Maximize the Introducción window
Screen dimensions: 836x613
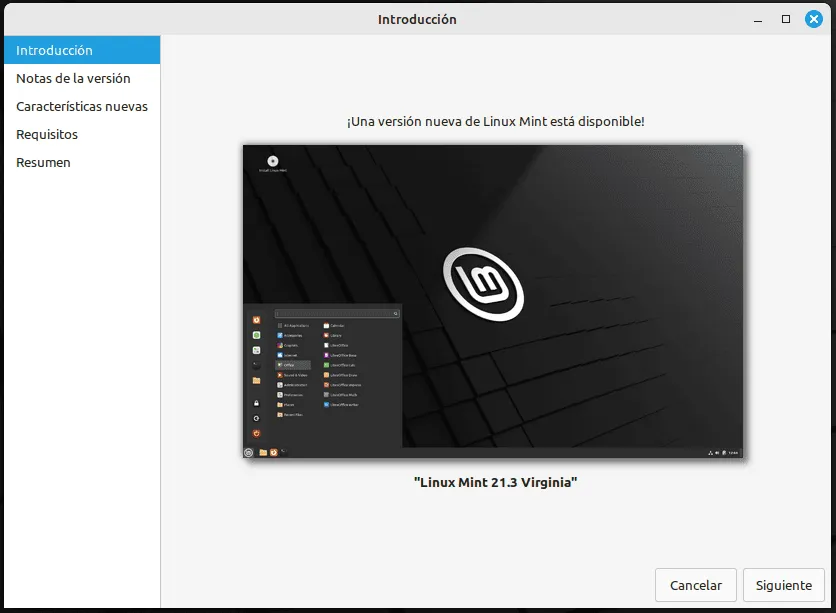[786, 19]
